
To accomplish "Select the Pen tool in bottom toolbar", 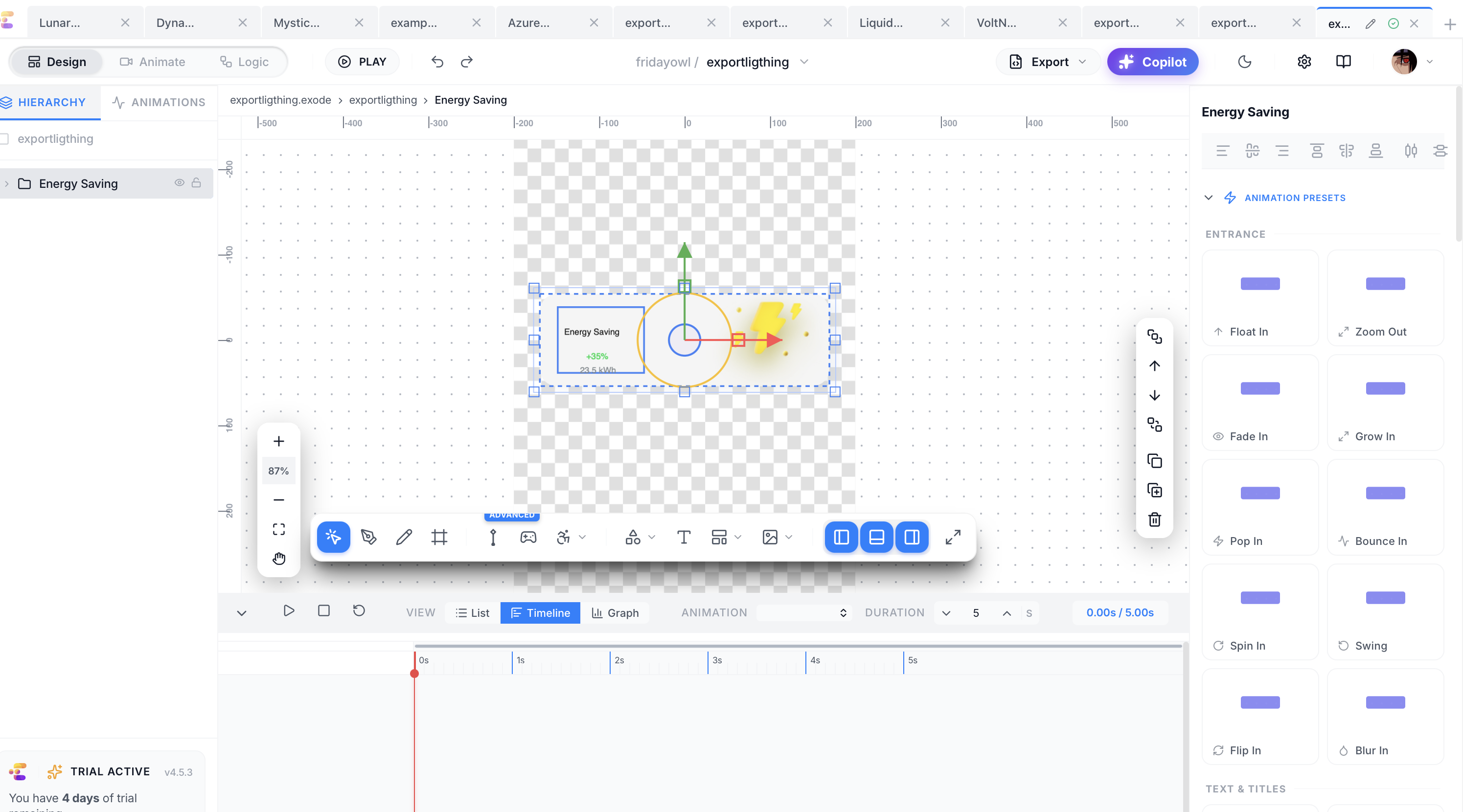I will [368, 537].
